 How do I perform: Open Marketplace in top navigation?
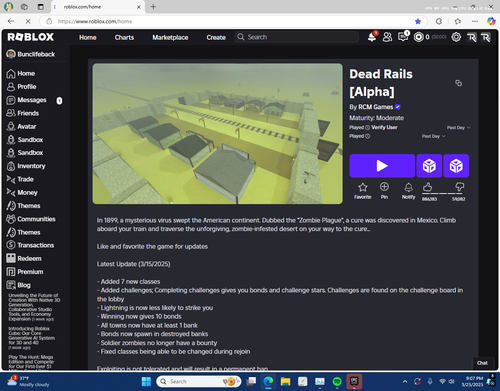(x=170, y=37)
